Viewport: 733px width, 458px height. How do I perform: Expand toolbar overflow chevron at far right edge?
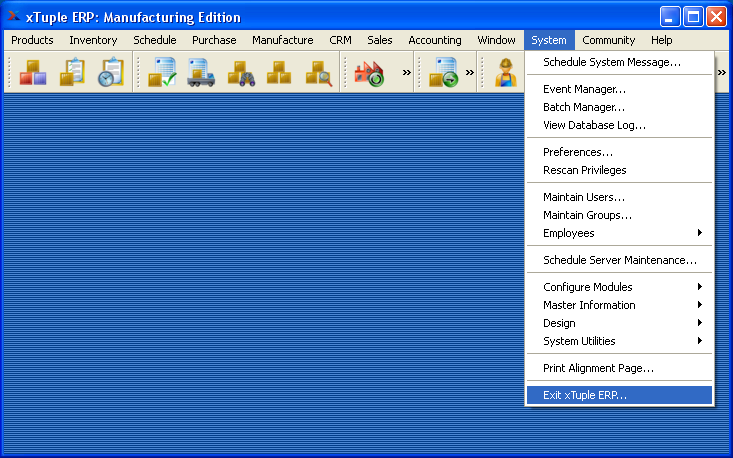coord(722,72)
